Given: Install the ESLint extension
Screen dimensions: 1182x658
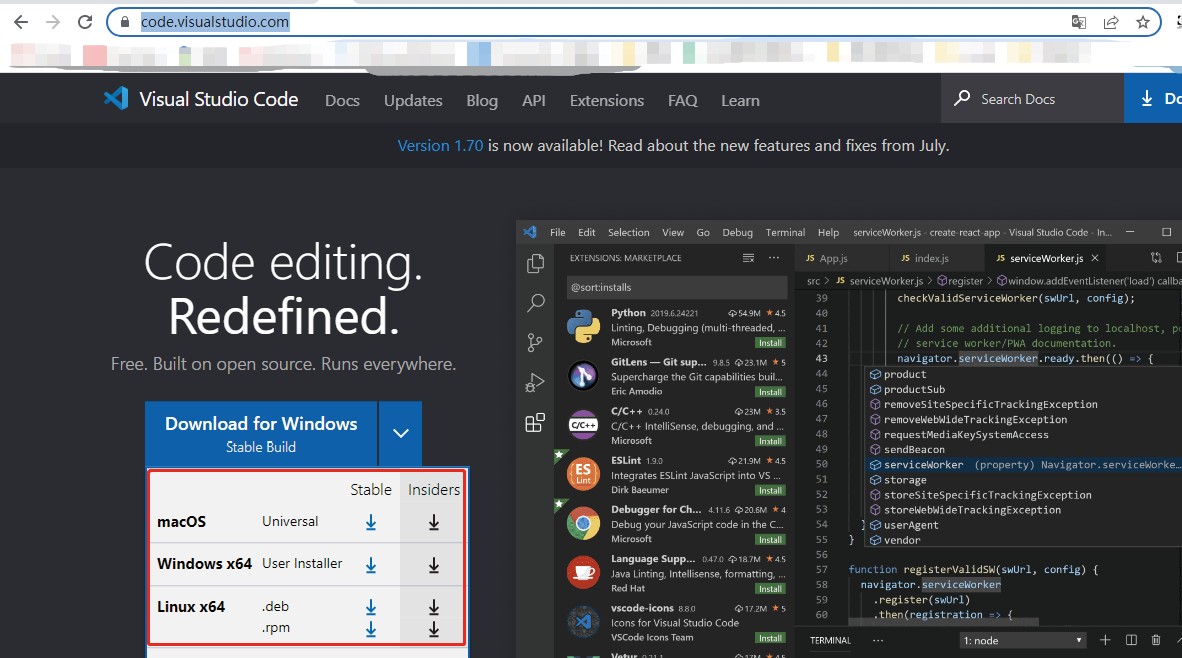Looking at the screenshot, I should coord(770,490).
